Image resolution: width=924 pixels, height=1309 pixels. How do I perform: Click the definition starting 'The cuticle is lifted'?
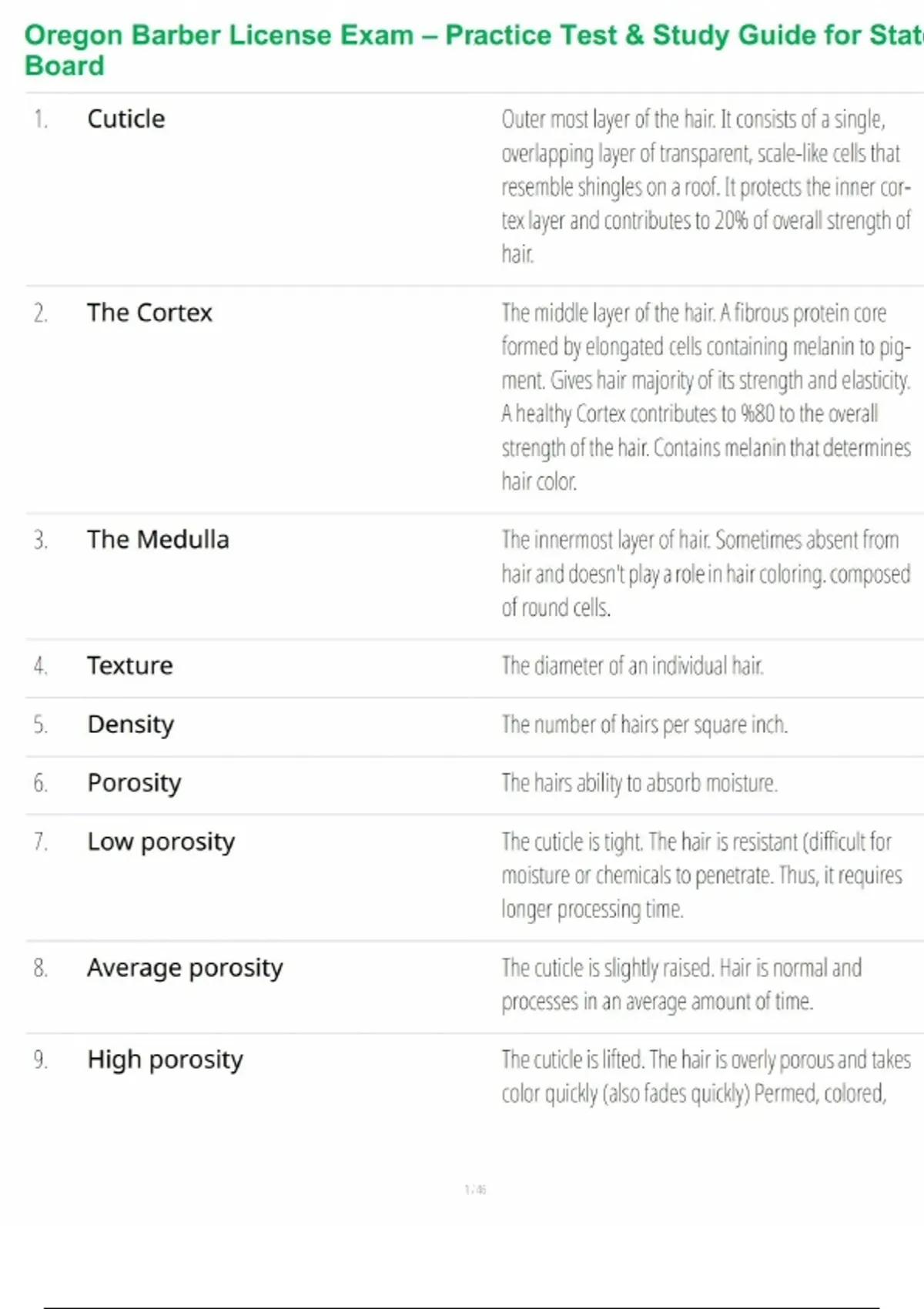pyautogui.click(x=705, y=1076)
